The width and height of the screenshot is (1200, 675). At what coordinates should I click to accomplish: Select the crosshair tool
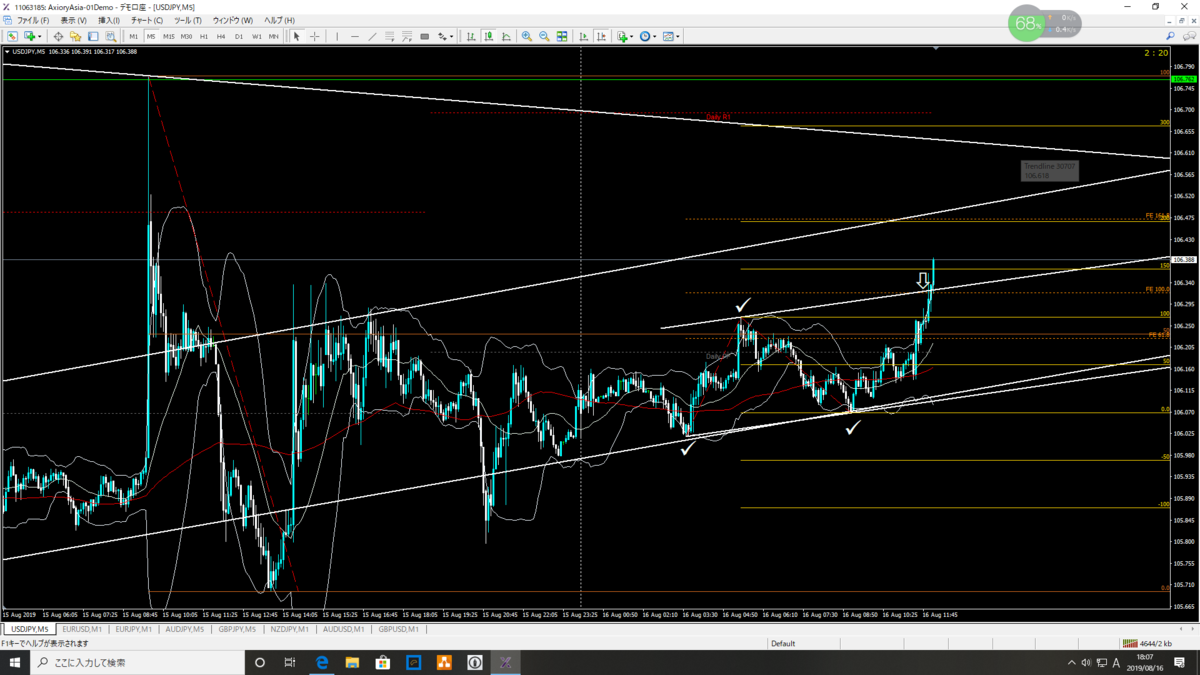(314, 36)
